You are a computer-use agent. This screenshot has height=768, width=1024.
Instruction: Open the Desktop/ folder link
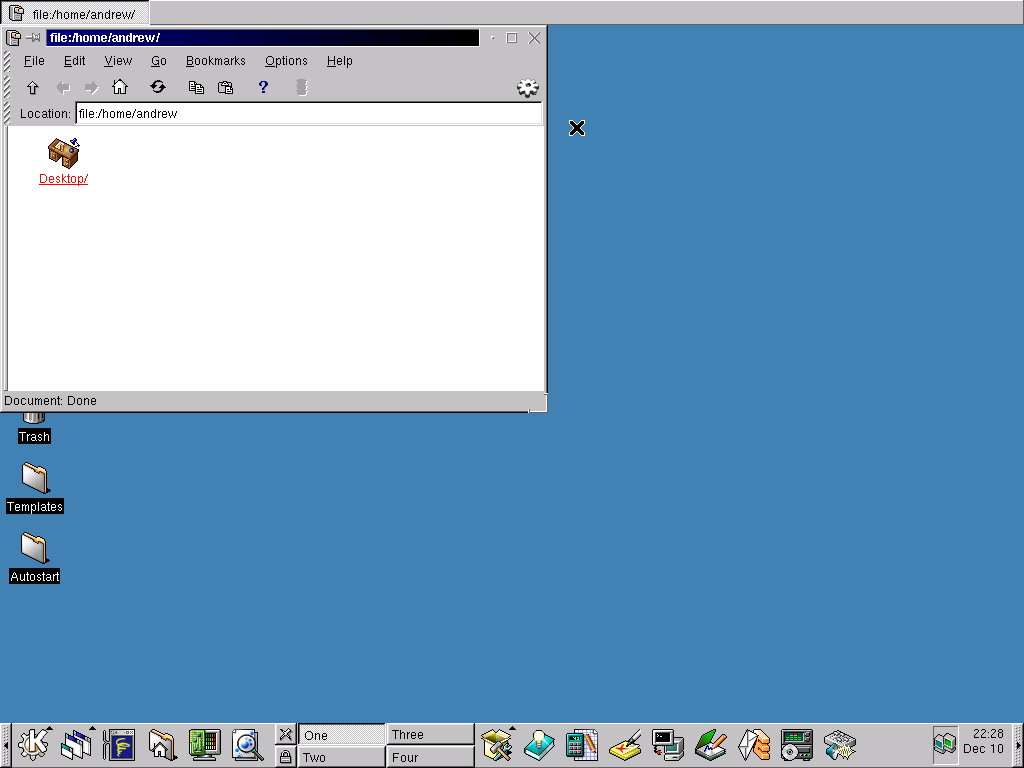click(x=63, y=179)
